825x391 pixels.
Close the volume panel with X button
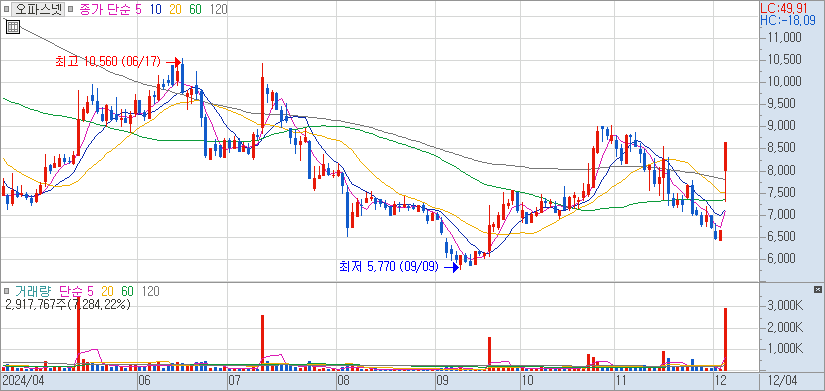click(817, 289)
